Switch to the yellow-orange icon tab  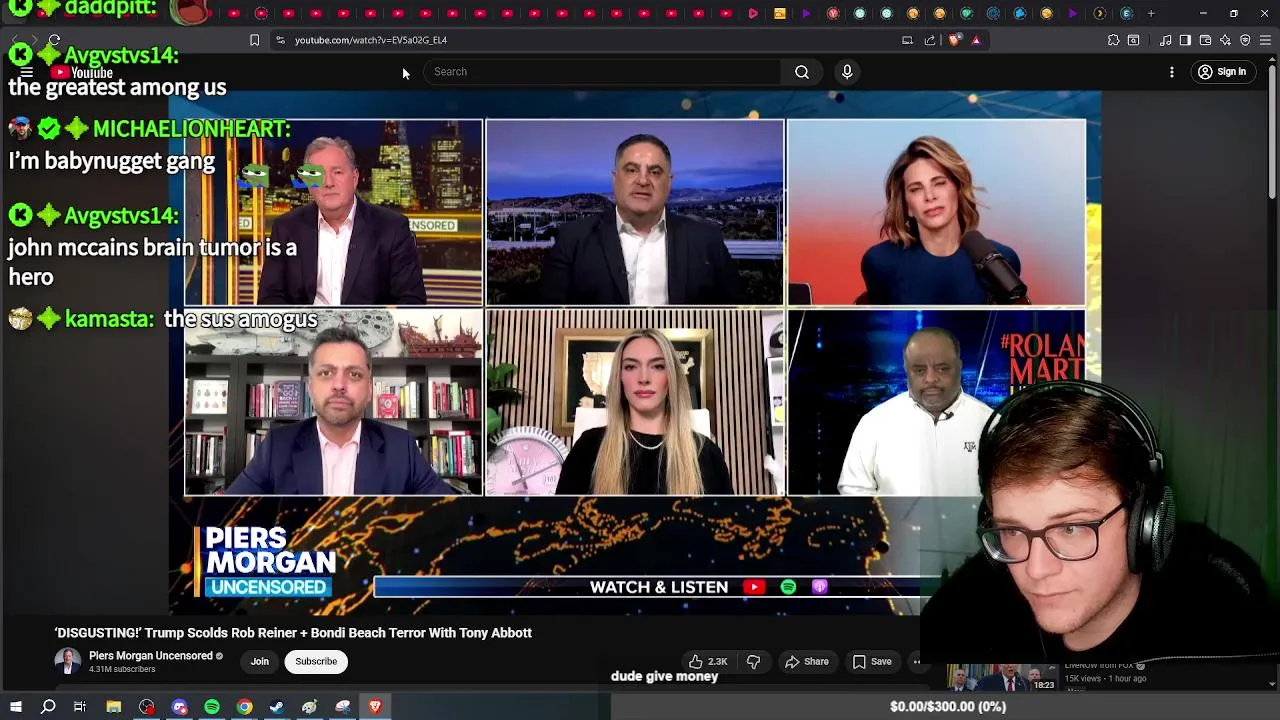[x=780, y=13]
